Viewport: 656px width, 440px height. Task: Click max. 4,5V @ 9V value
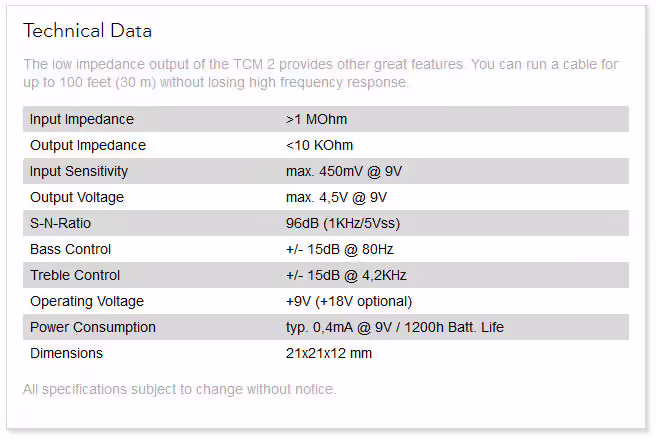(x=336, y=197)
